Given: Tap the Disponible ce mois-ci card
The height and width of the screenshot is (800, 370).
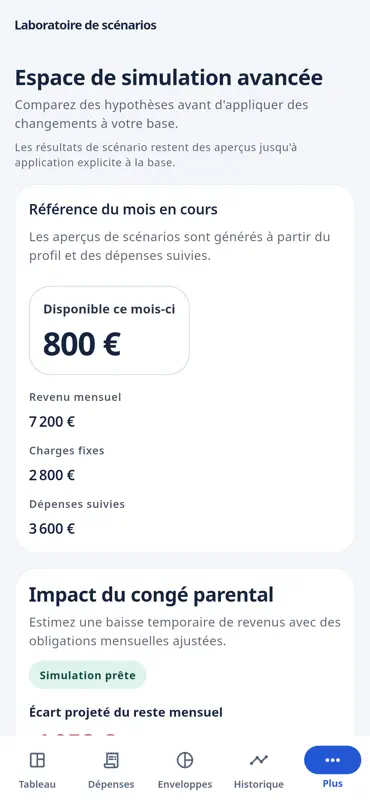Looking at the screenshot, I should [x=109, y=331].
